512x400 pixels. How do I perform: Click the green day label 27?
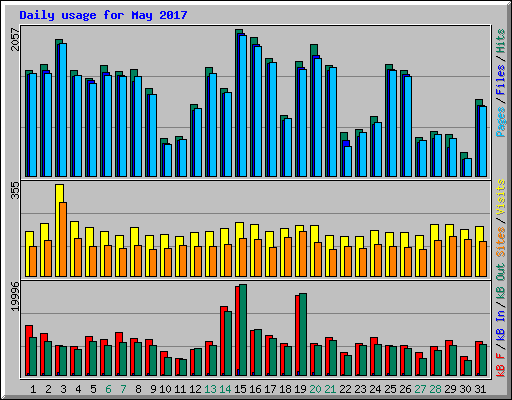[420, 389]
